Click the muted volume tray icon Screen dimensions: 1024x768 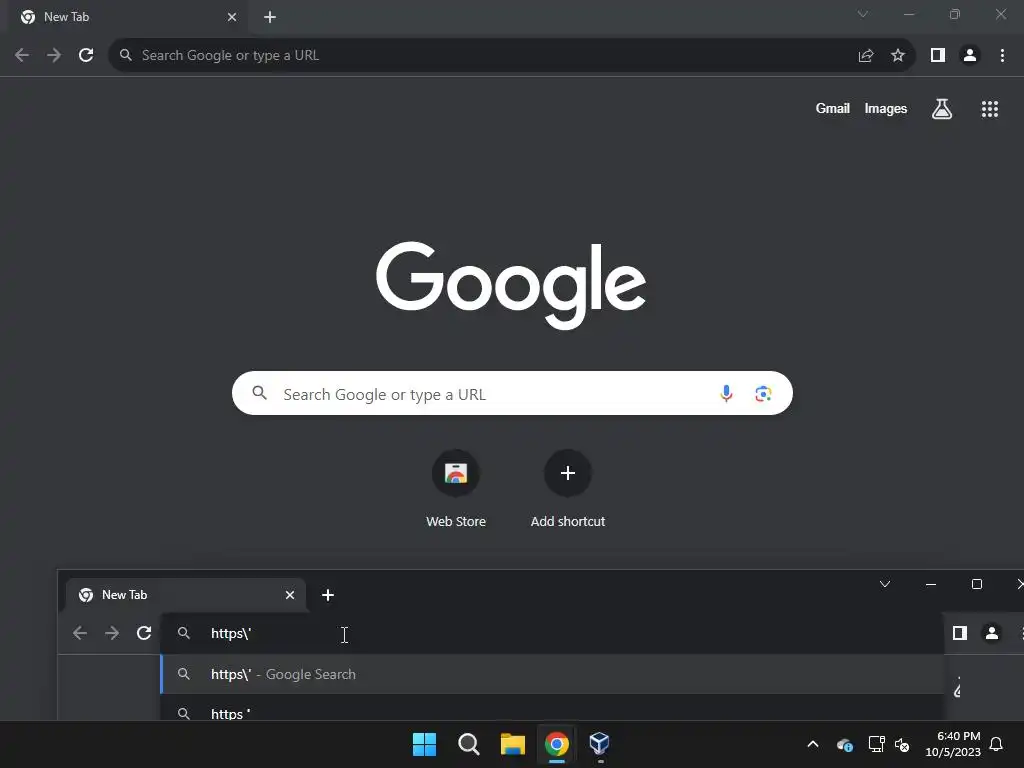click(x=903, y=744)
